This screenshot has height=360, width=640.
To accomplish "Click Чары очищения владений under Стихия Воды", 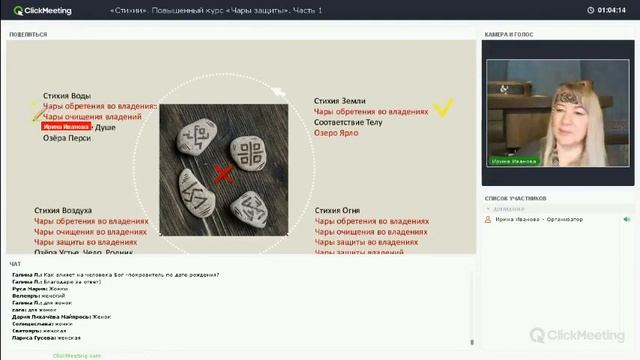I will coord(92,117).
